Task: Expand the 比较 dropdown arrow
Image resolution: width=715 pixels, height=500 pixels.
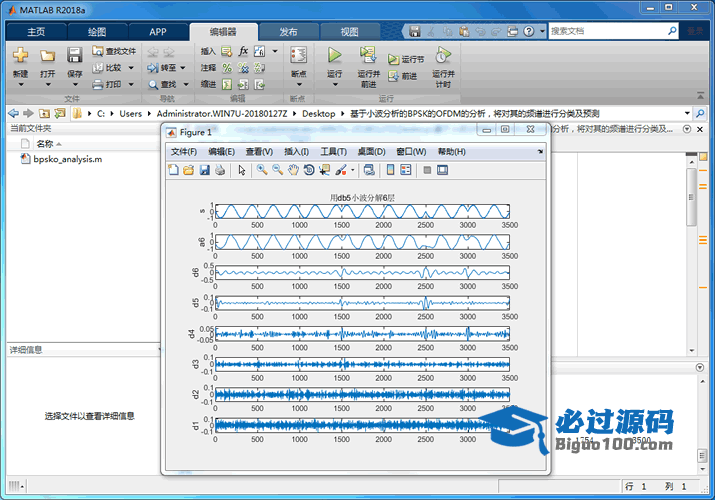Action: click(x=131, y=68)
